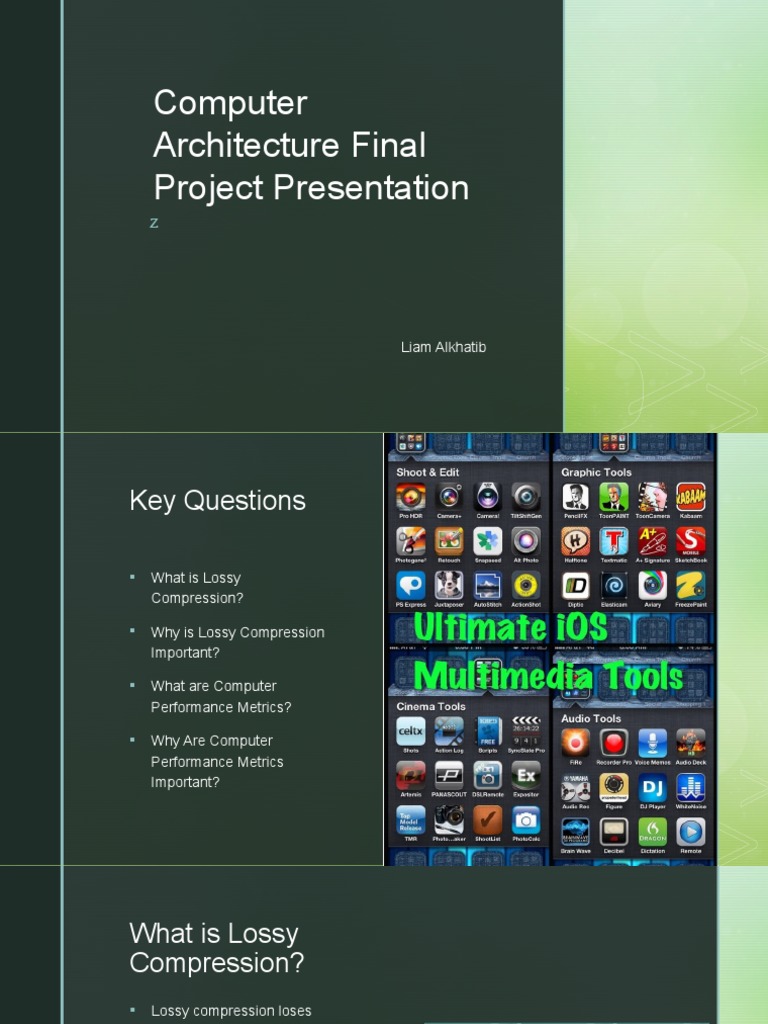Tap the Kabaam app icon
The width and height of the screenshot is (768, 1024).
pyautogui.click(x=690, y=497)
